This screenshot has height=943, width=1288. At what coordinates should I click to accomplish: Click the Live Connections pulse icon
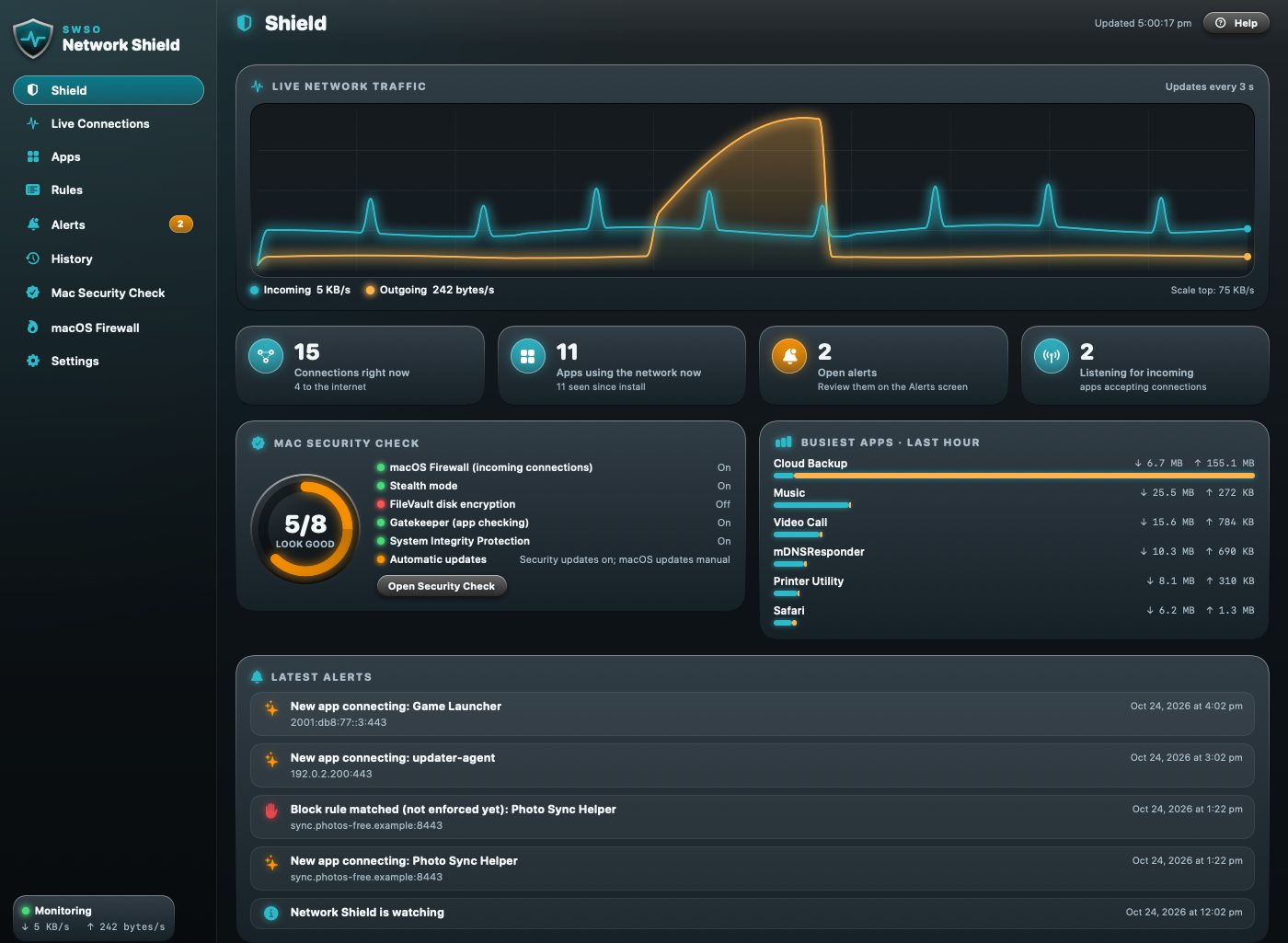click(33, 123)
